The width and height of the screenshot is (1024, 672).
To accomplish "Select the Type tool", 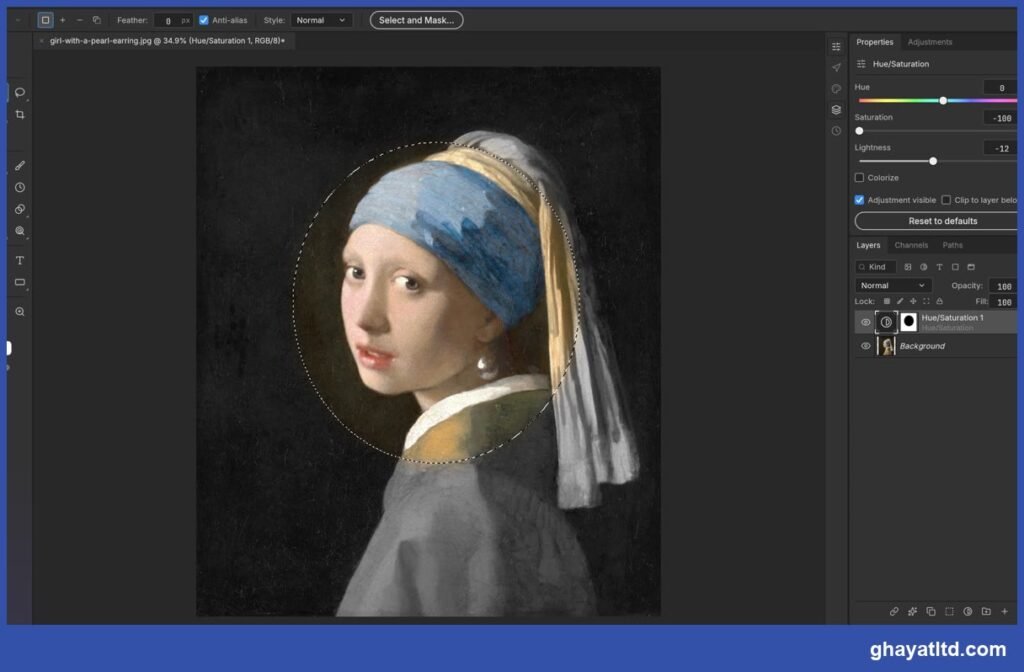I will (x=20, y=261).
